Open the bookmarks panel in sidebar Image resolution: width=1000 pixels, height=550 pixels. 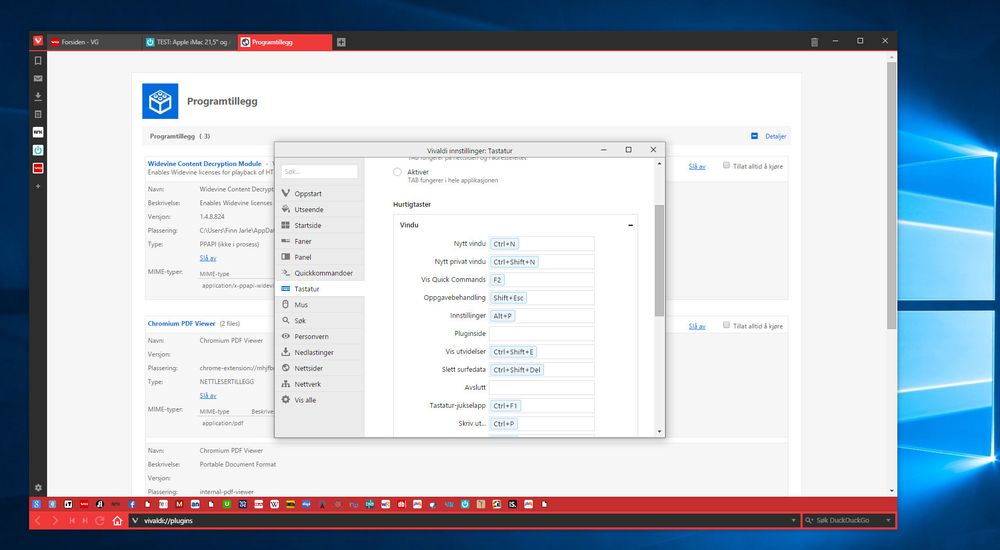click(x=38, y=61)
